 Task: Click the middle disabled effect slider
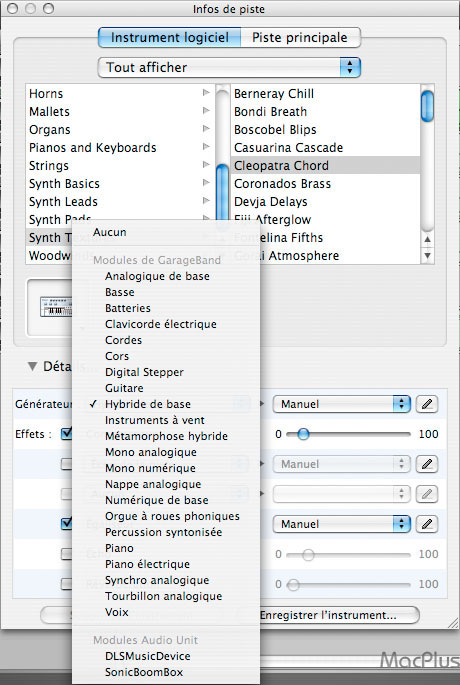click(349, 554)
